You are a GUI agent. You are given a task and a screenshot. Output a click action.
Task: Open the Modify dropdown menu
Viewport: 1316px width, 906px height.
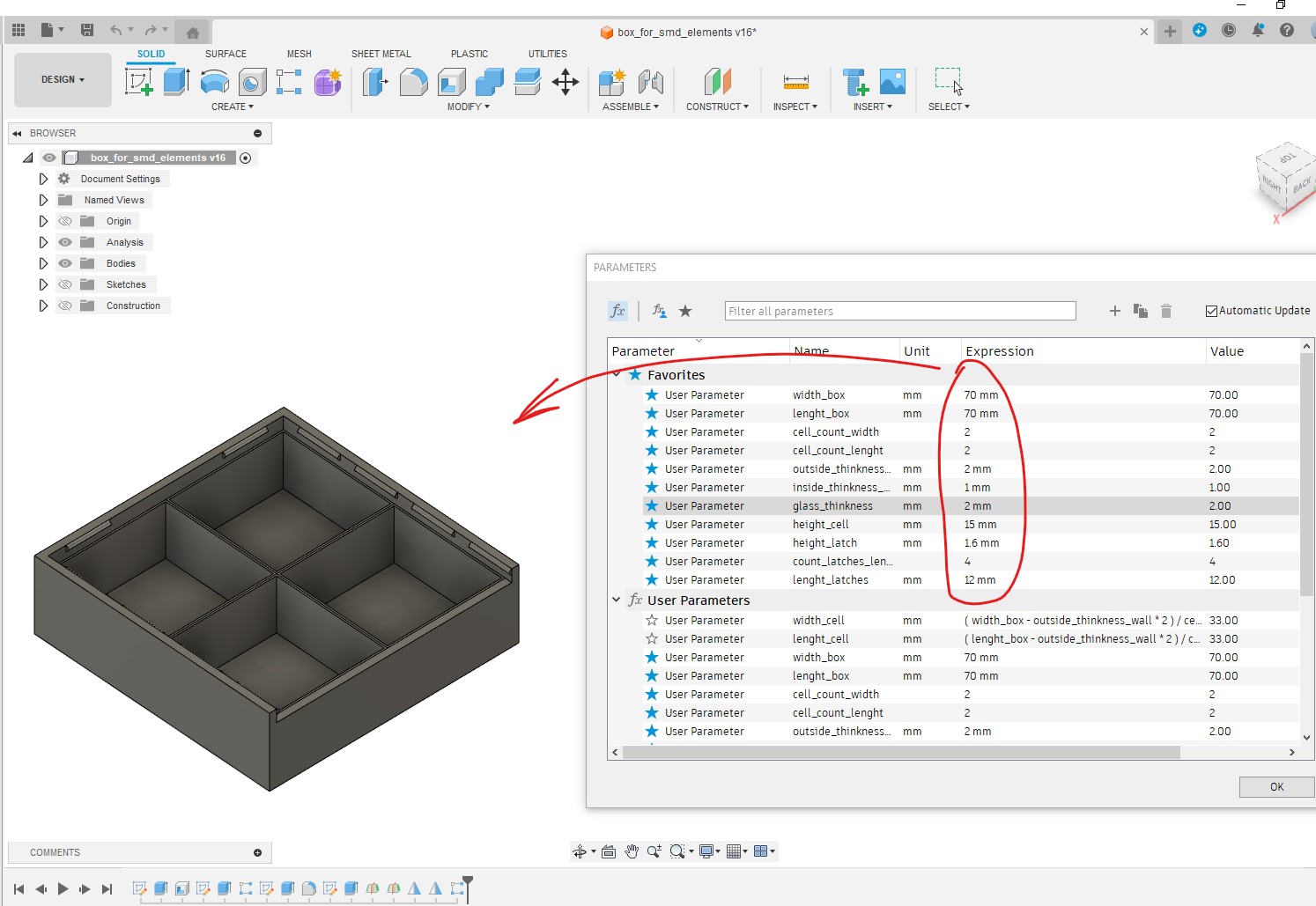click(467, 107)
